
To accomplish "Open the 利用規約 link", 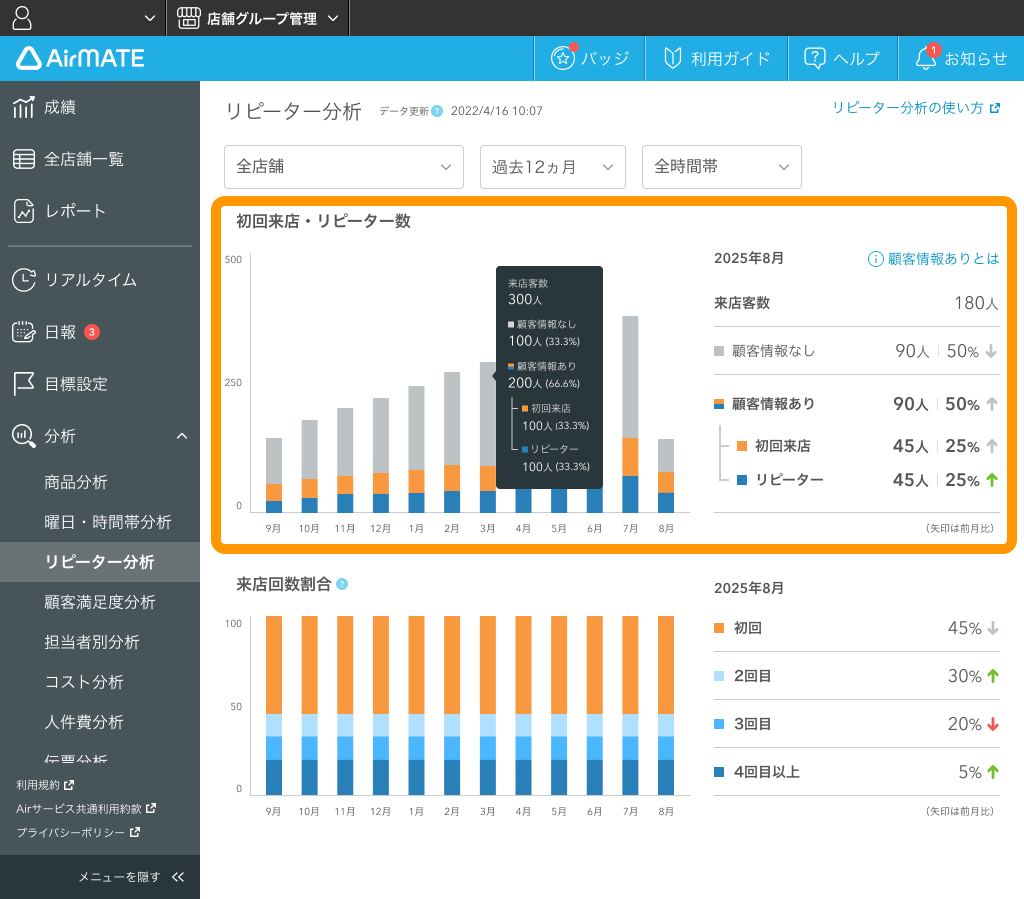I will click(45, 785).
